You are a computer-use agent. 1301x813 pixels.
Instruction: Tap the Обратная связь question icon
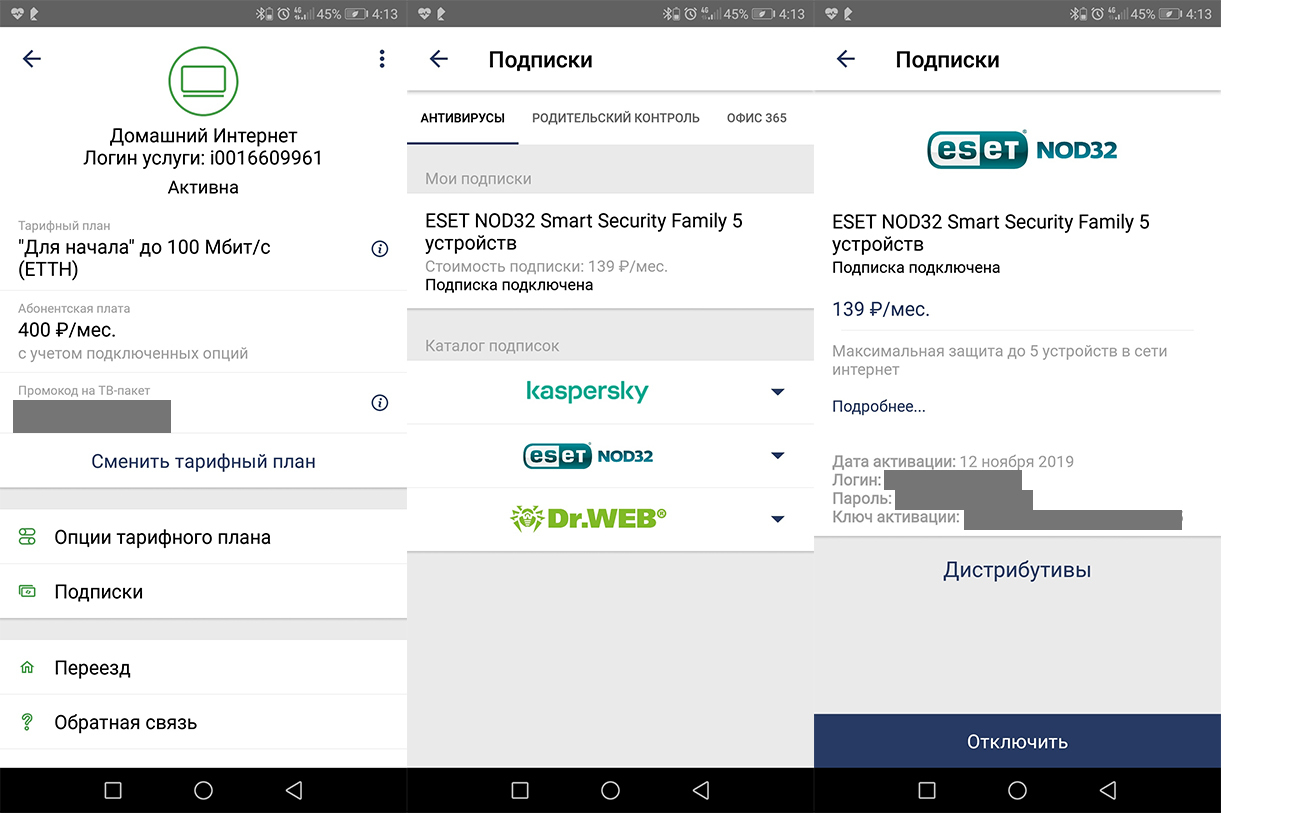tap(27, 722)
